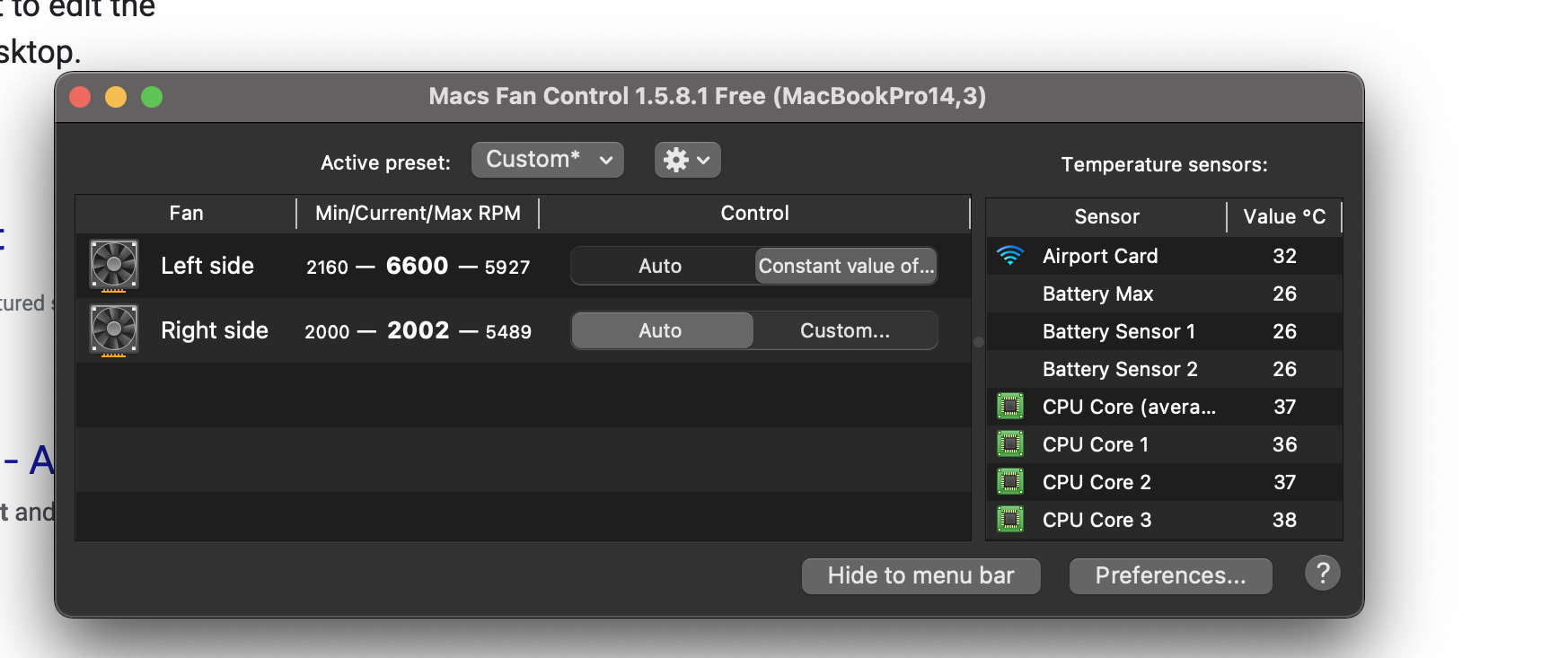Expand the gear preset options menu

point(687,160)
